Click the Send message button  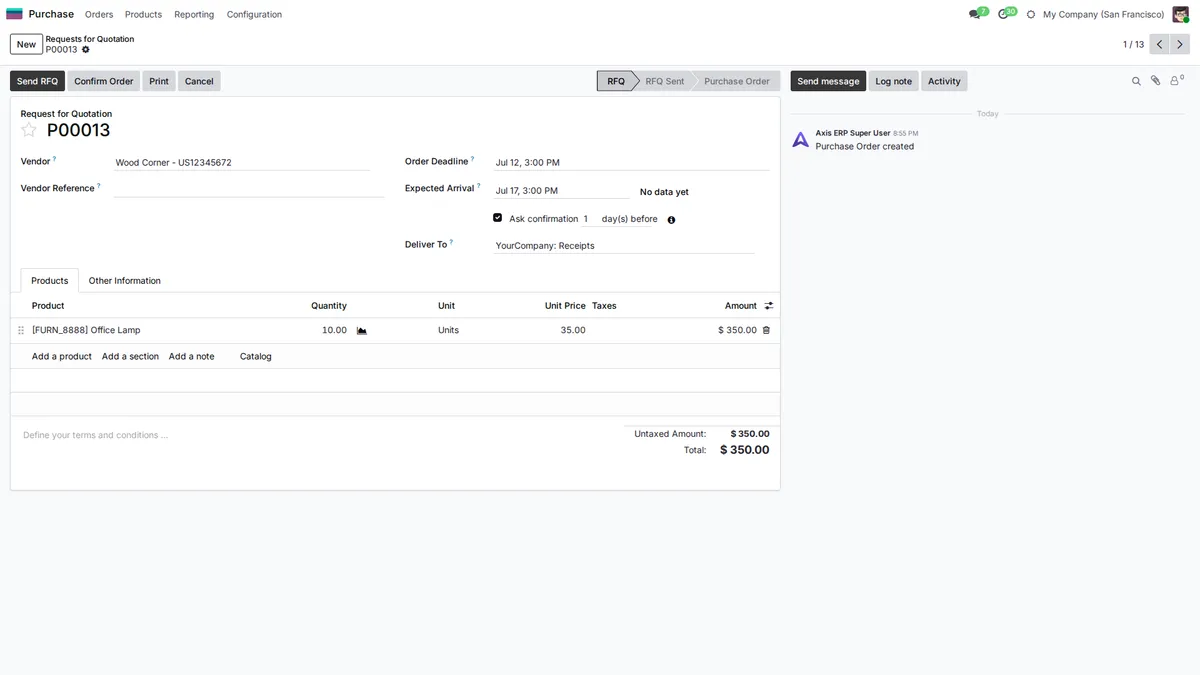(828, 81)
